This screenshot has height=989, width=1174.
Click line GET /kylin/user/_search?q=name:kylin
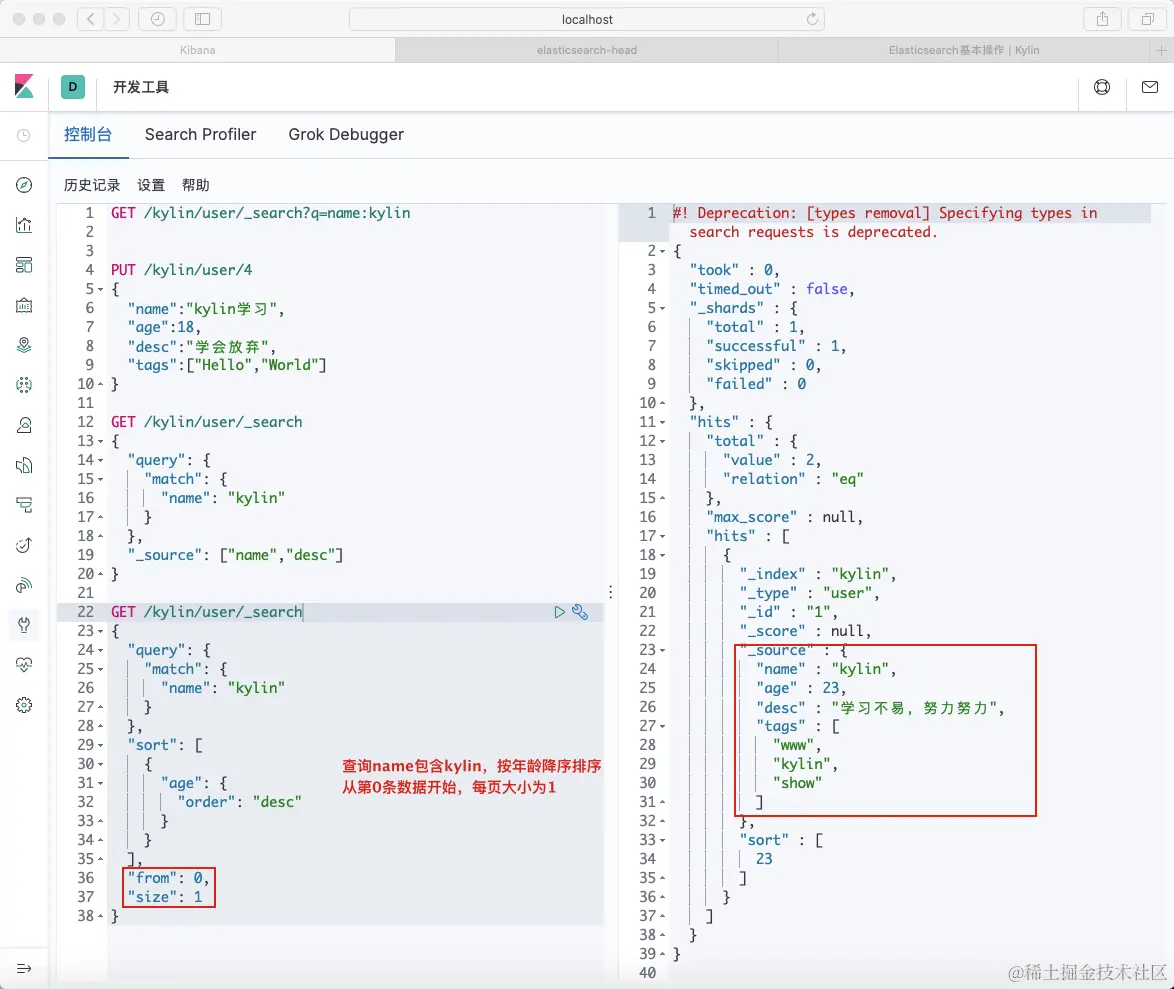(x=261, y=213)
